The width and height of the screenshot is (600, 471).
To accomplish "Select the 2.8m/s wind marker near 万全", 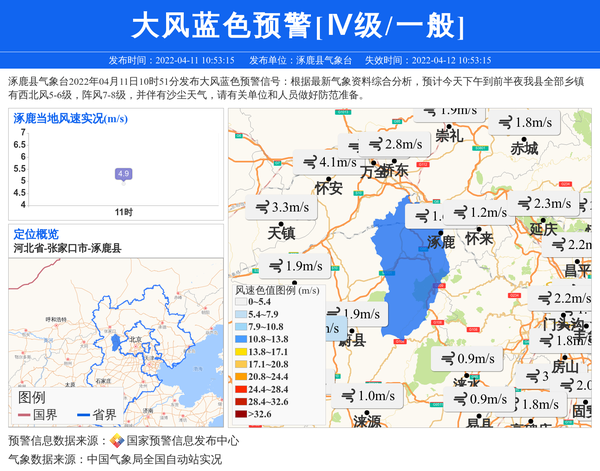I will [x=392, y=145].
